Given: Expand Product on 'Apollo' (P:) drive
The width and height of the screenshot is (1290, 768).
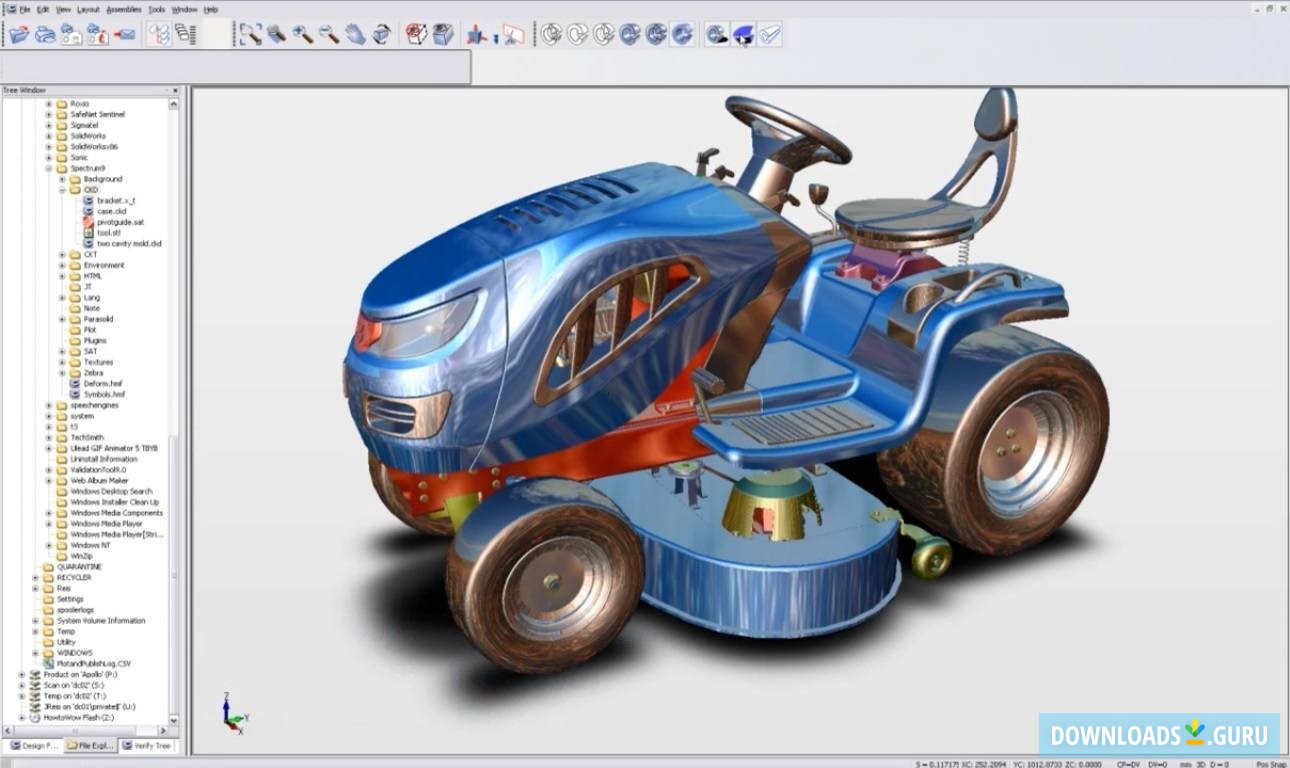Looking at the screenshot, I should 22,674.
